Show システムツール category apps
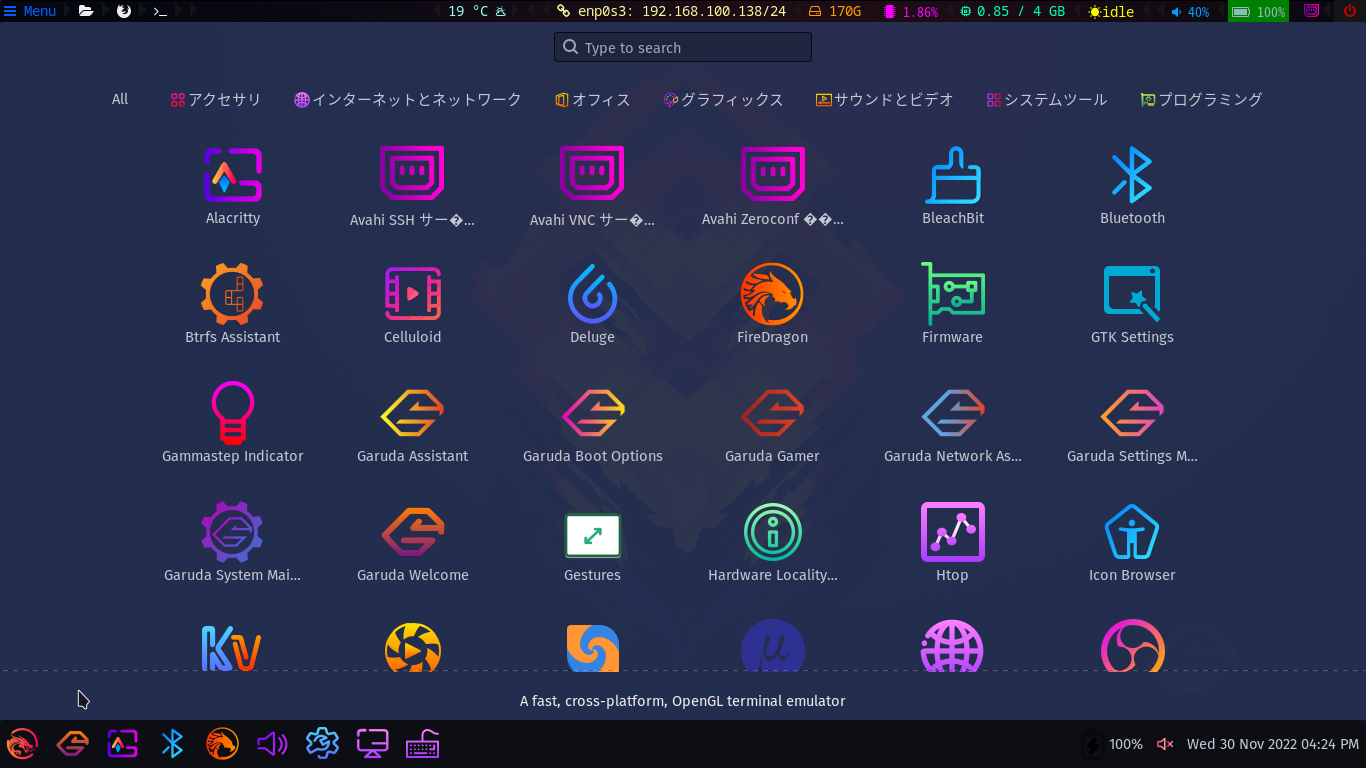 [1046, 99]
